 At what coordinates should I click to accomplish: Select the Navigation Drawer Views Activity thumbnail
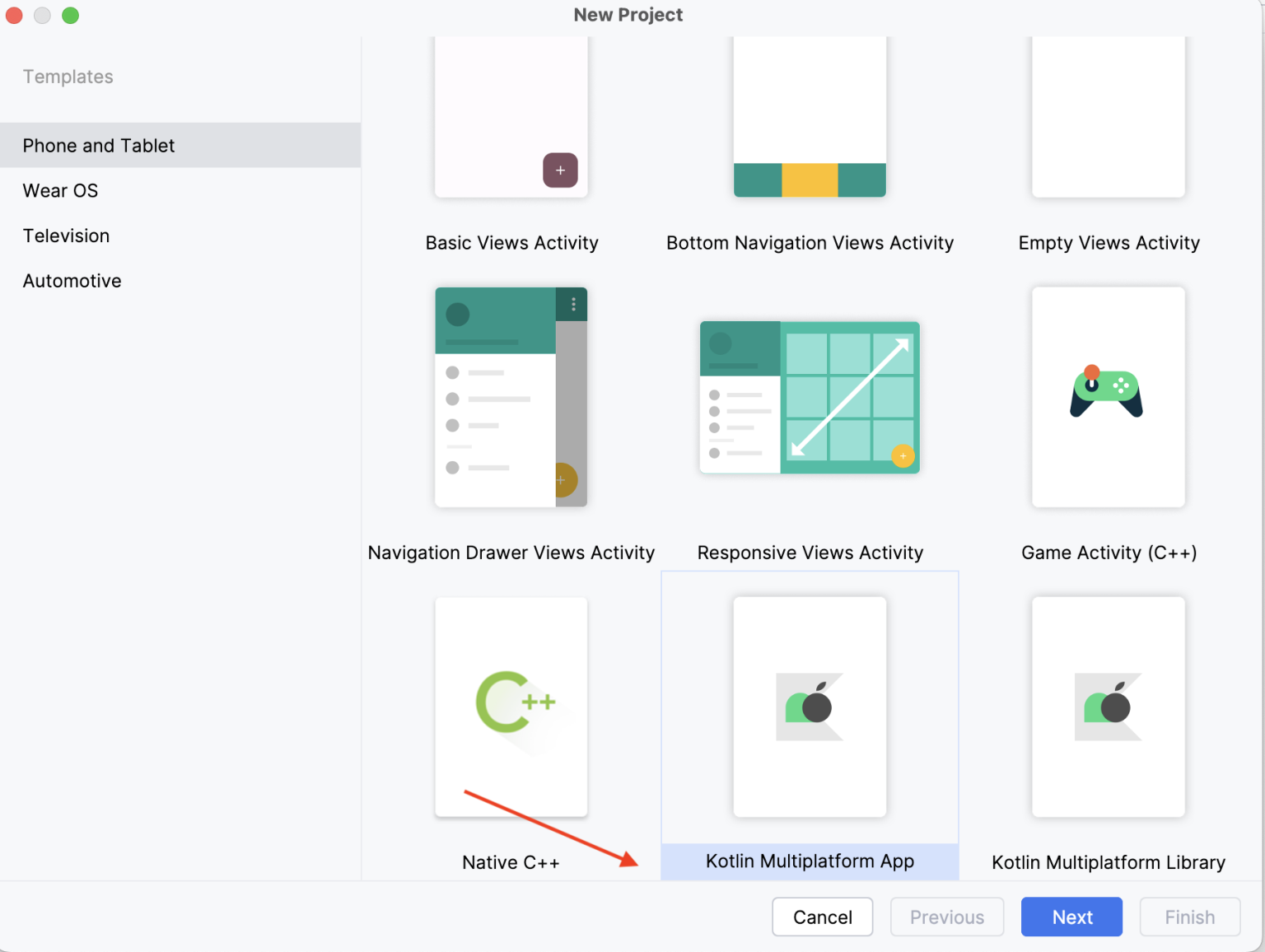[x=511, y=397]
